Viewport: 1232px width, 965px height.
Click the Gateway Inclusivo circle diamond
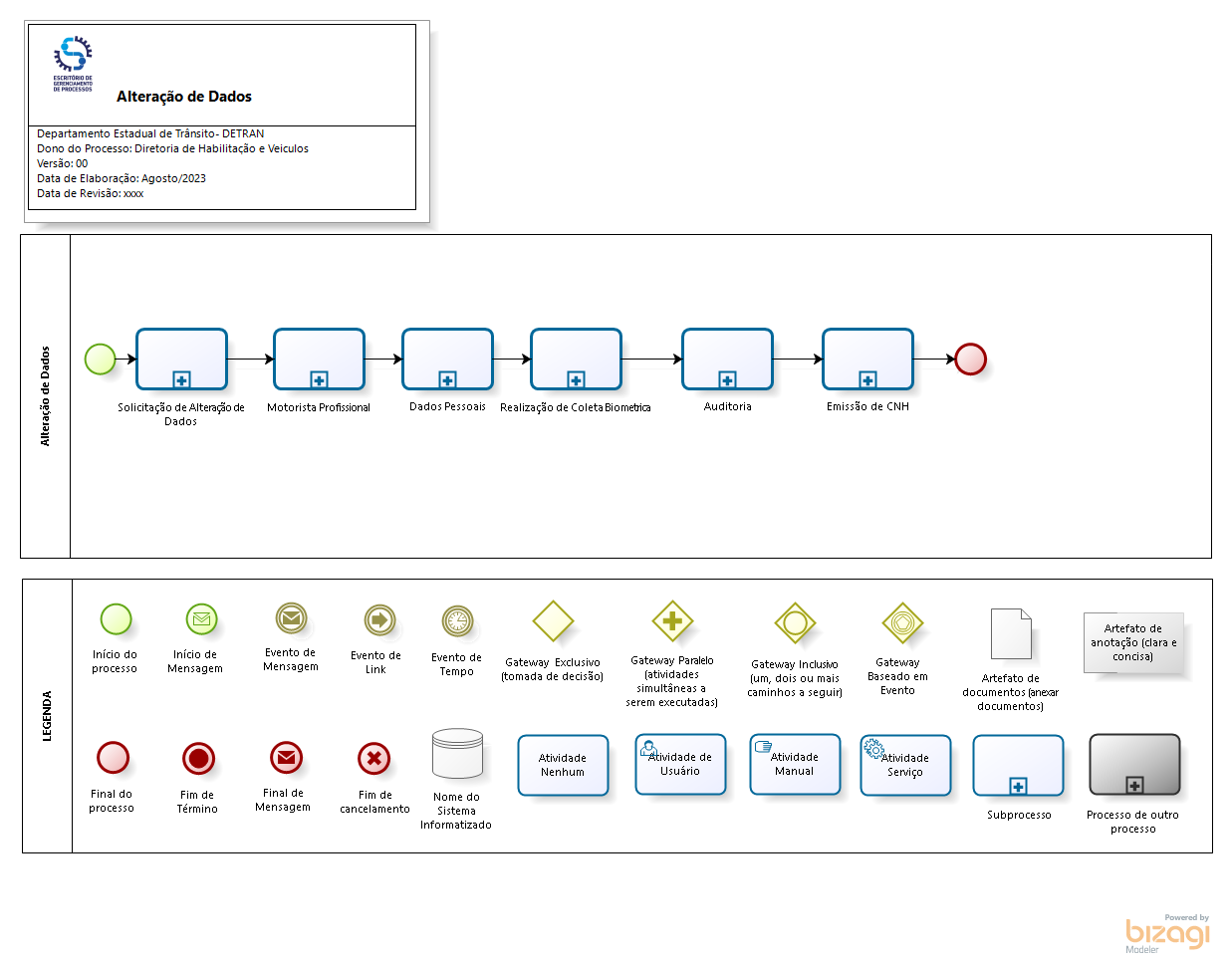pyautogui.click(x=795, y=623)
